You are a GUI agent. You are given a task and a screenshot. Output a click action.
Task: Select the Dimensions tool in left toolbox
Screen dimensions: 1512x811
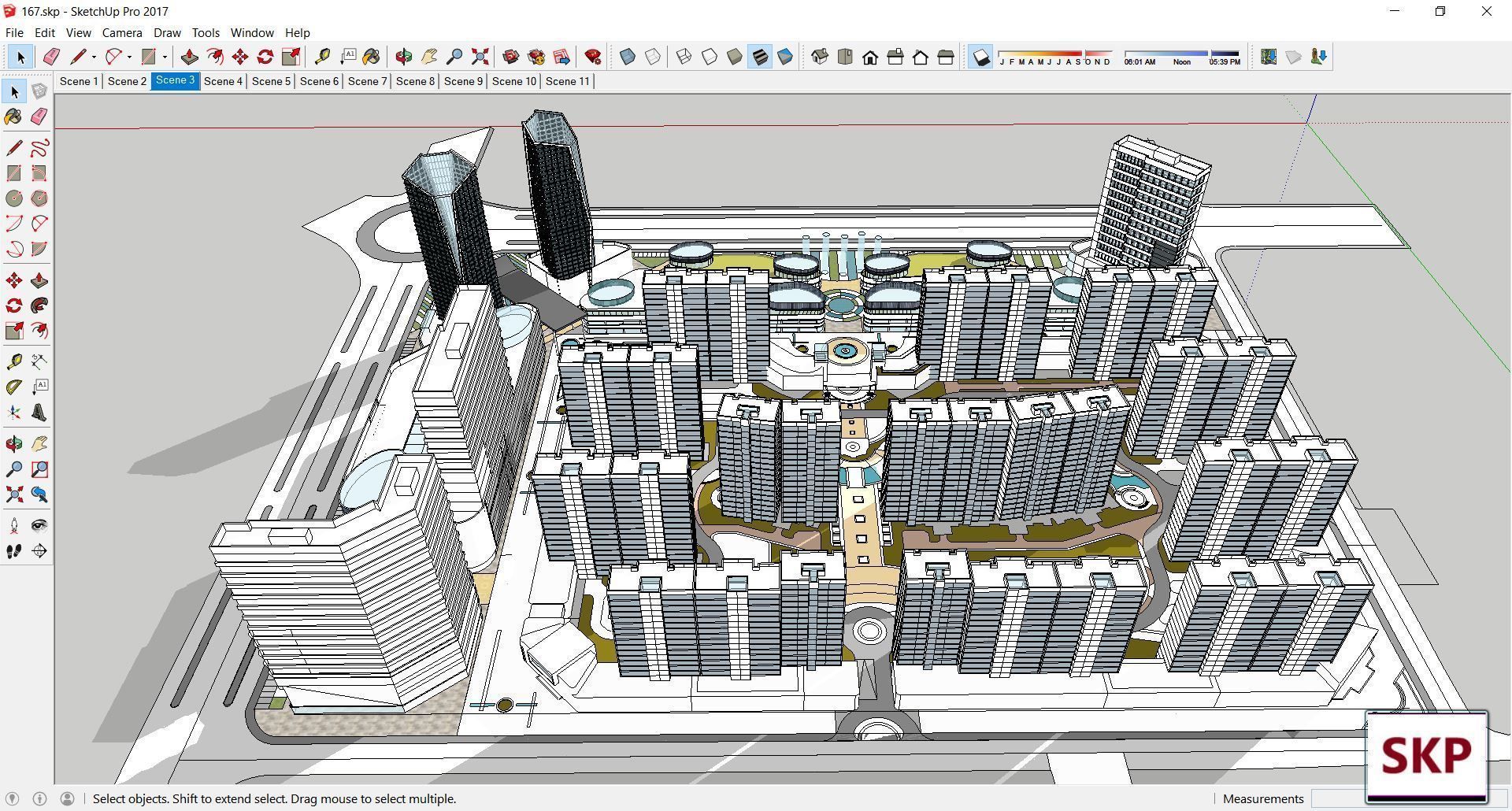(x=39, y=361)
